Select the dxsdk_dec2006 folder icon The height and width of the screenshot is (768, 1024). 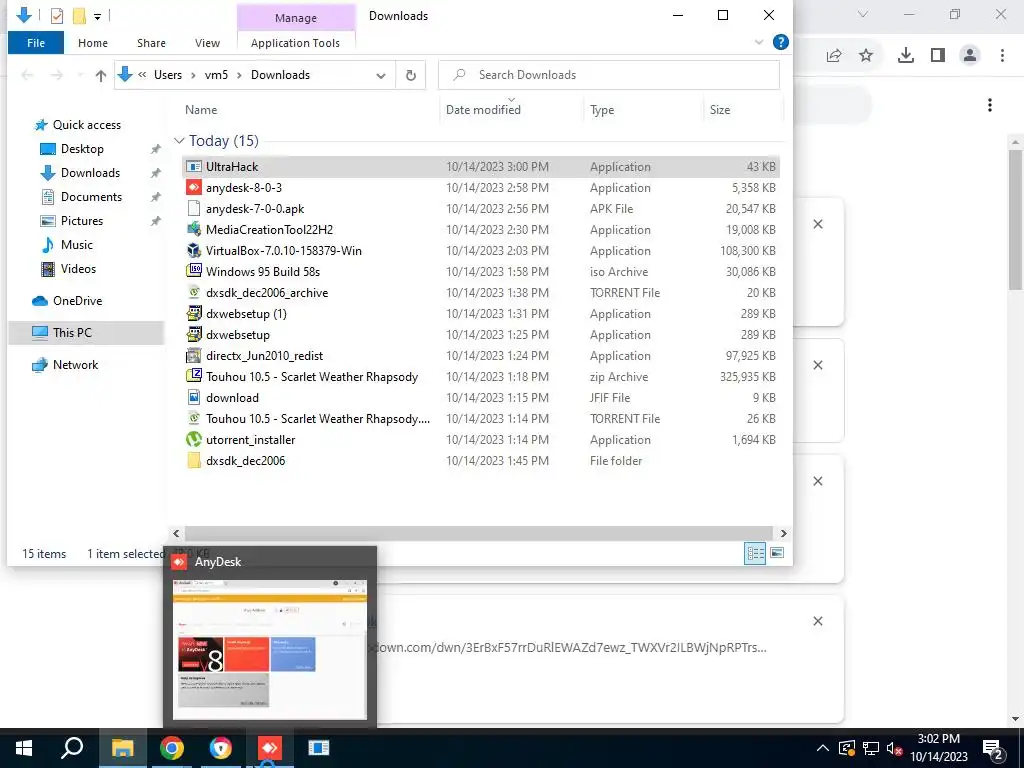[193, 460]
